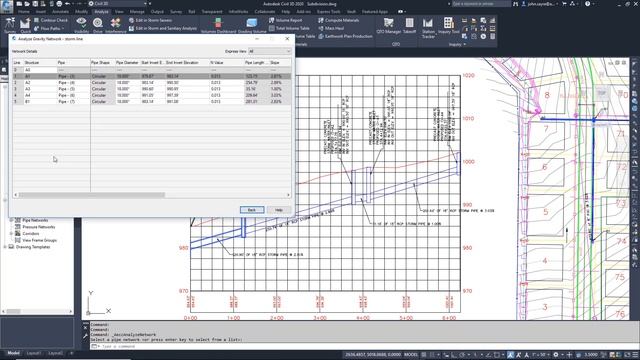This screenshot has height=360, width=640.
Task: Open the user account name dropdown
Action: (x=543, y=4)
